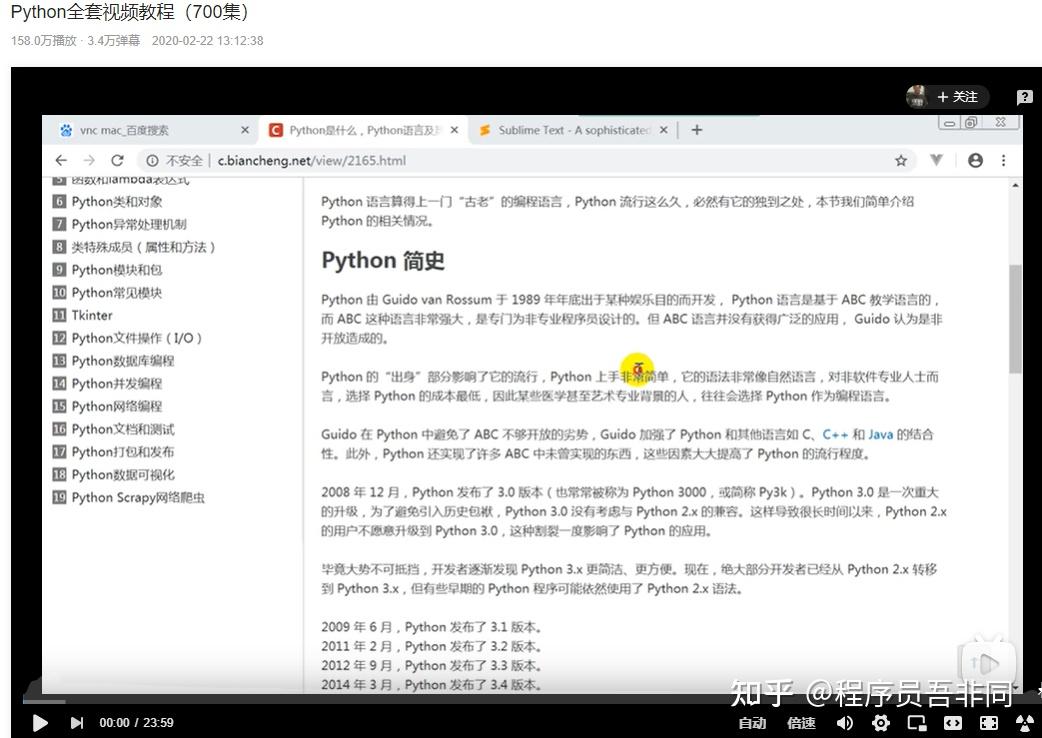Open the player settings gear
The height and width of the screenshot is (738, 1042).
point(881,723)
